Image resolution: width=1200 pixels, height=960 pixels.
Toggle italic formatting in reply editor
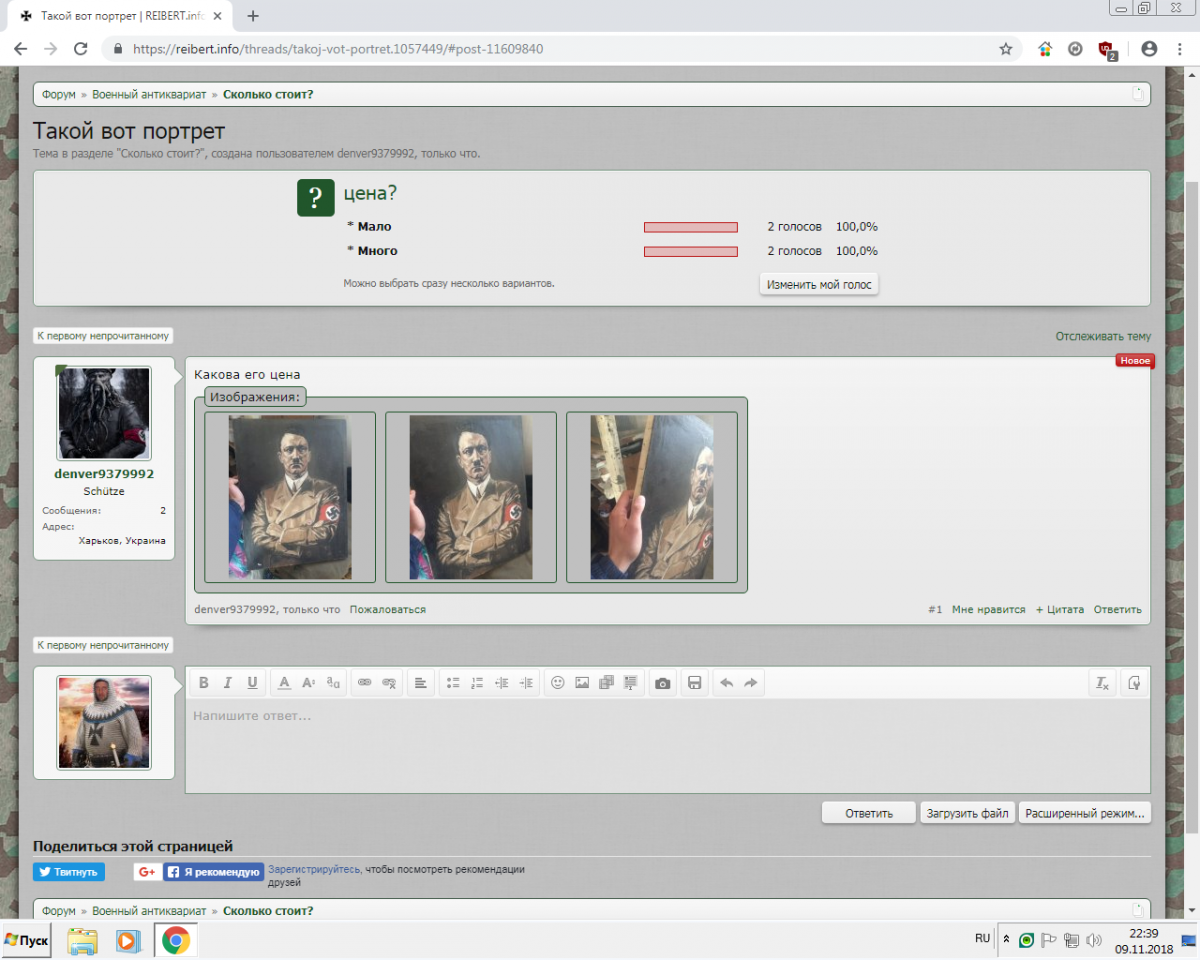tap(228, 683)
